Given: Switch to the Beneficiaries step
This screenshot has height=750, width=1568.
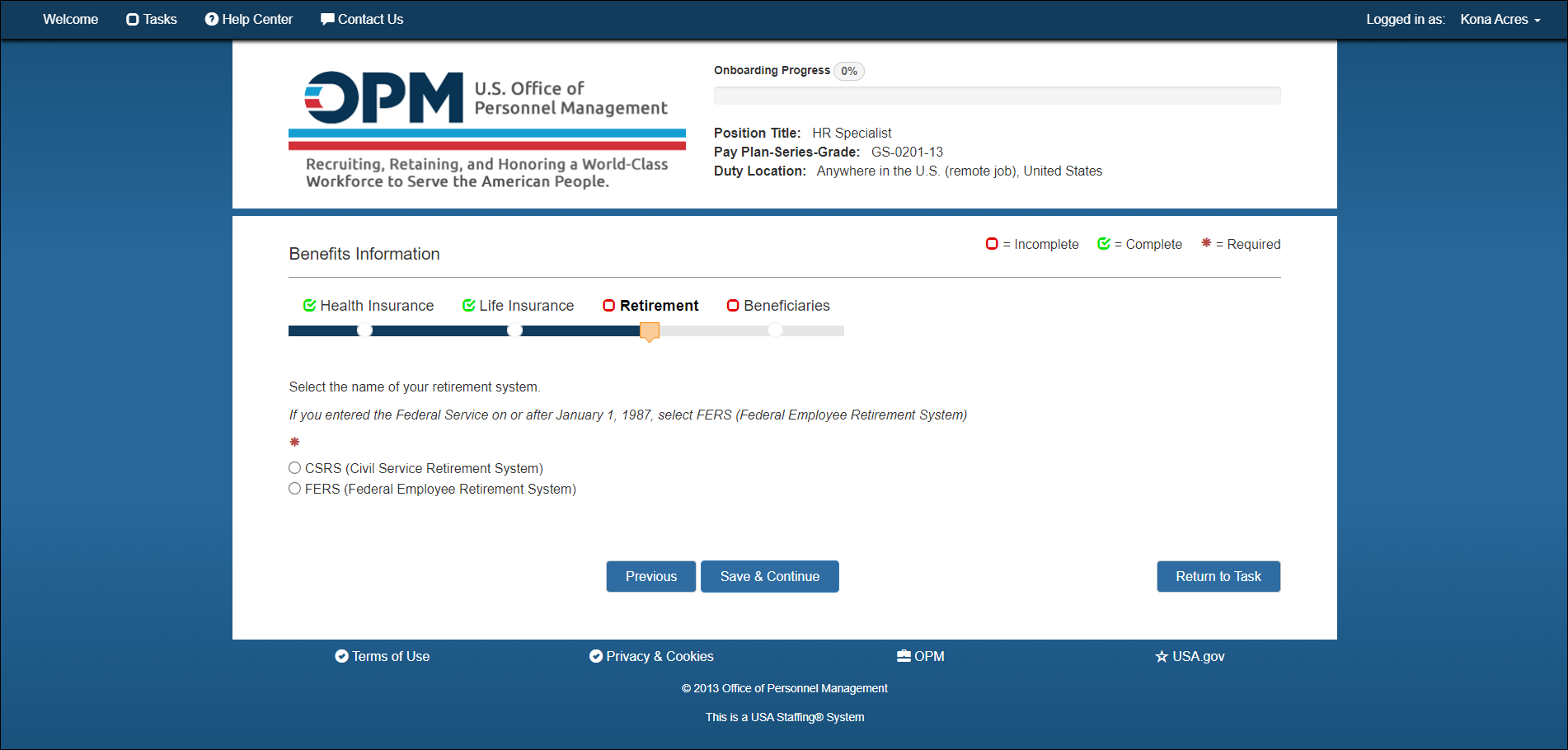Looking at the screenshot, I should pyautogui.click(x=778, y=306).
